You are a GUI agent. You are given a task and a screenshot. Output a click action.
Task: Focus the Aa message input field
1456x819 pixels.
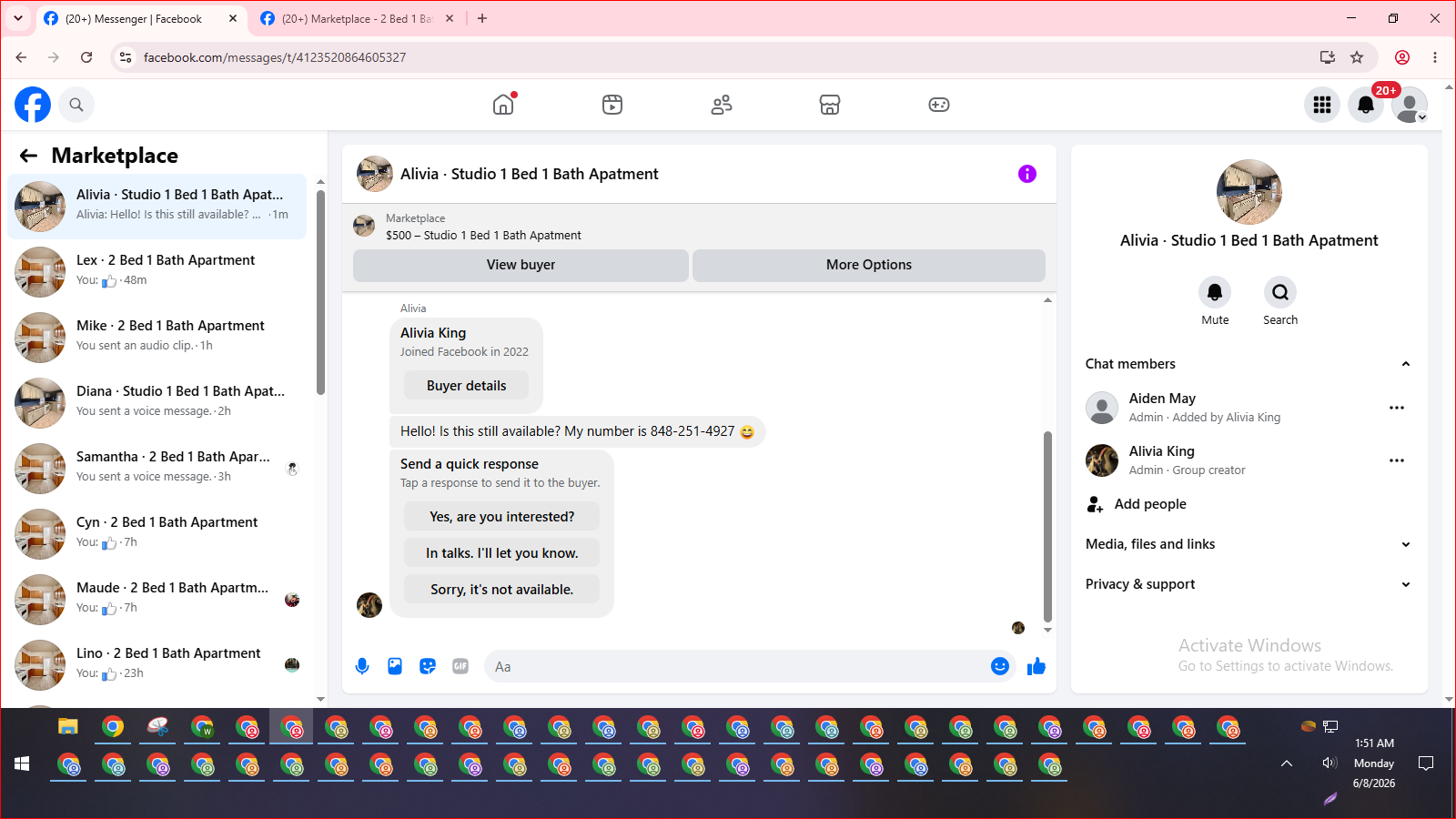737,667
